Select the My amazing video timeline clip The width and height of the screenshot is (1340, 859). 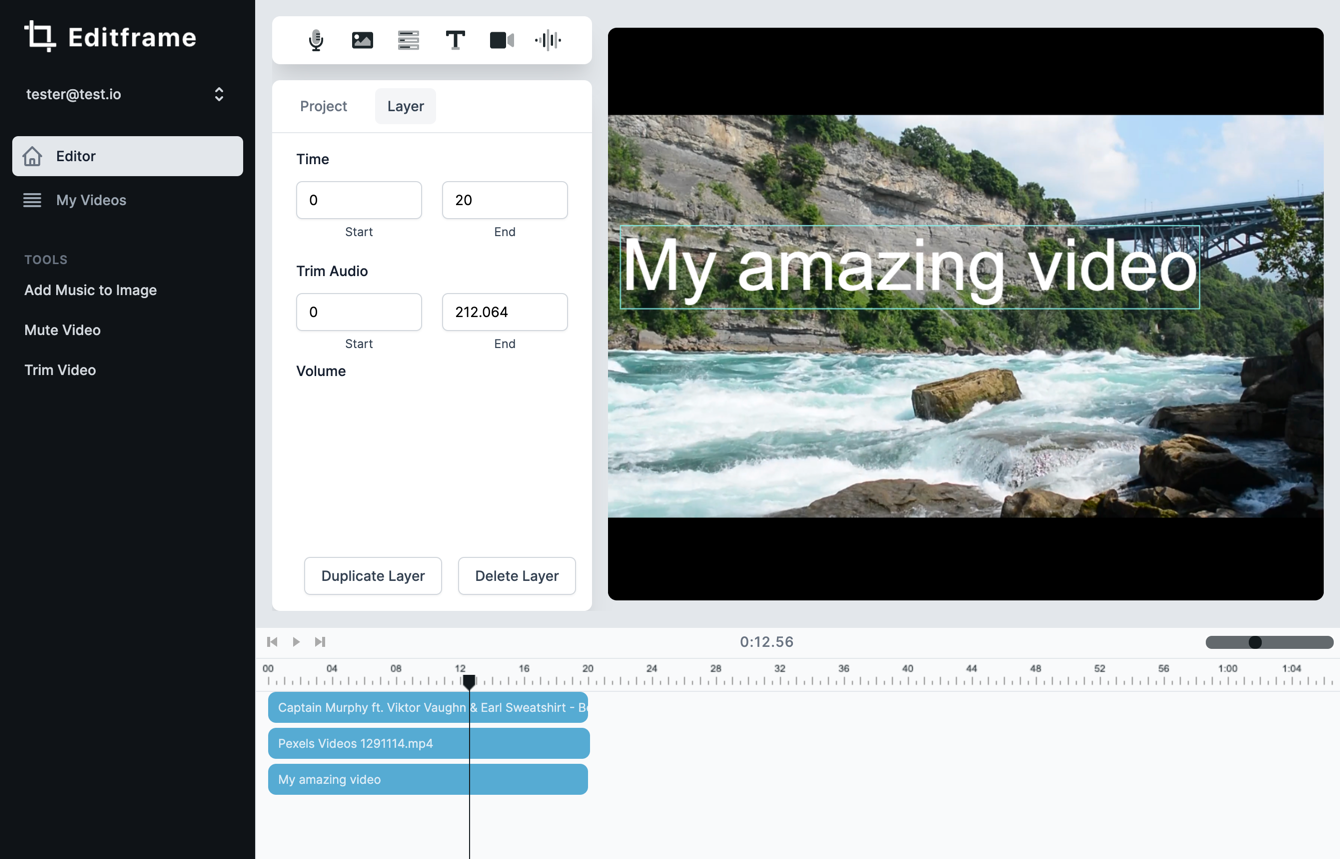[x=428, y=779]
